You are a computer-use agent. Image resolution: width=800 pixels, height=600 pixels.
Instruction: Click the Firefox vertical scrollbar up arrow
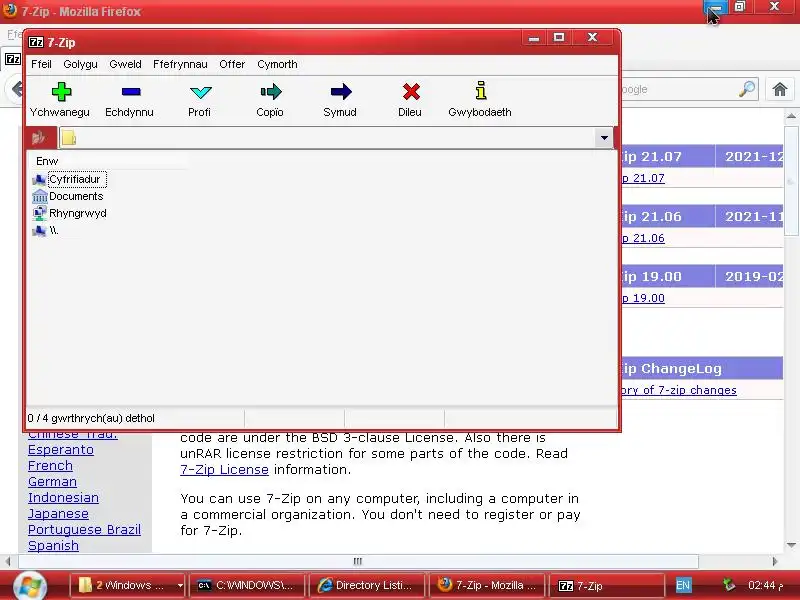(x=791, y=117)
